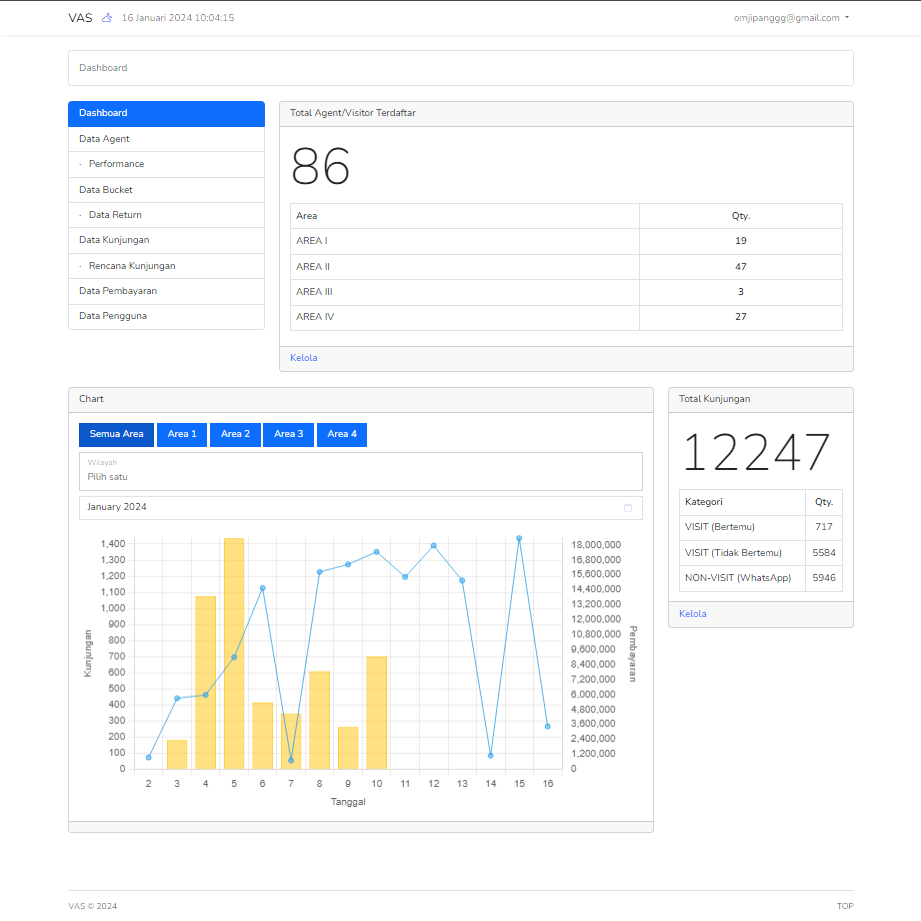The image size is (921, 921).
Task: Open the Data Bucket menu item
Action: pos(106,190)
